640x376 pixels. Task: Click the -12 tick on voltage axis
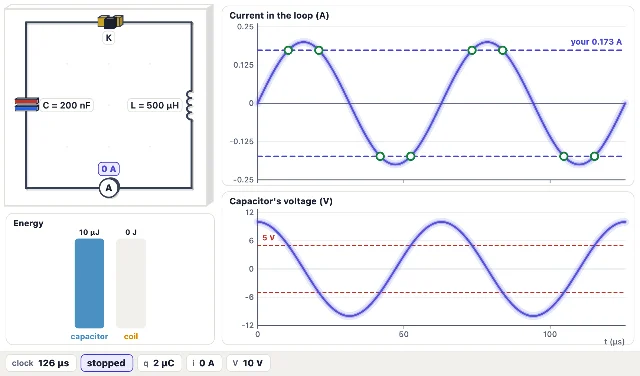click(248, 325)
